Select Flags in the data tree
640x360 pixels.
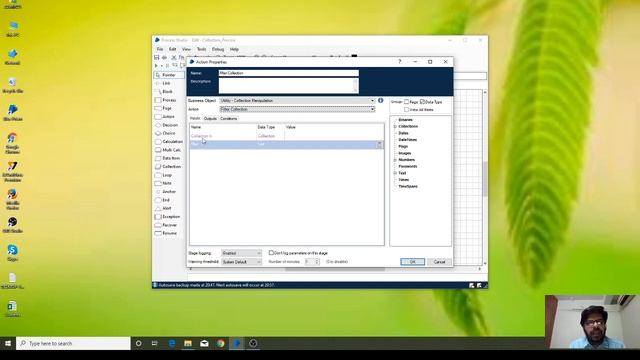tap(403, 147)
